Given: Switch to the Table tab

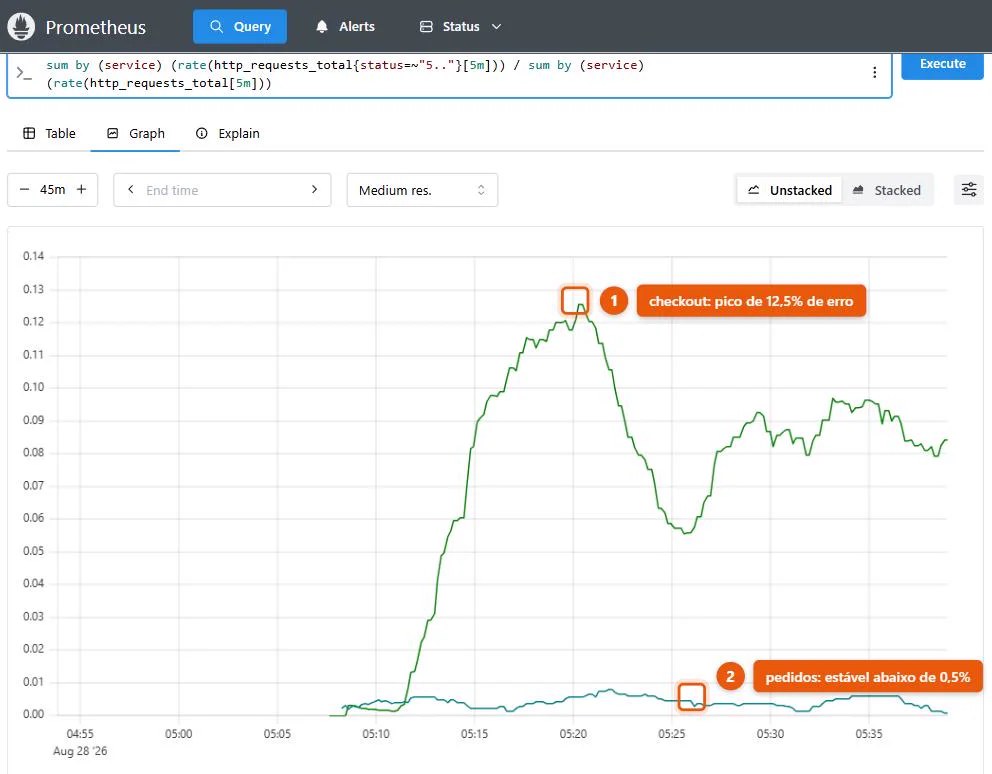Looking at the screenshot, I should 49,134.
